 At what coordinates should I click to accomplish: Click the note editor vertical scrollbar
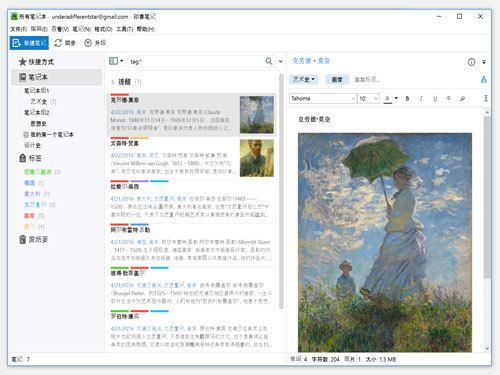(487, 197)
